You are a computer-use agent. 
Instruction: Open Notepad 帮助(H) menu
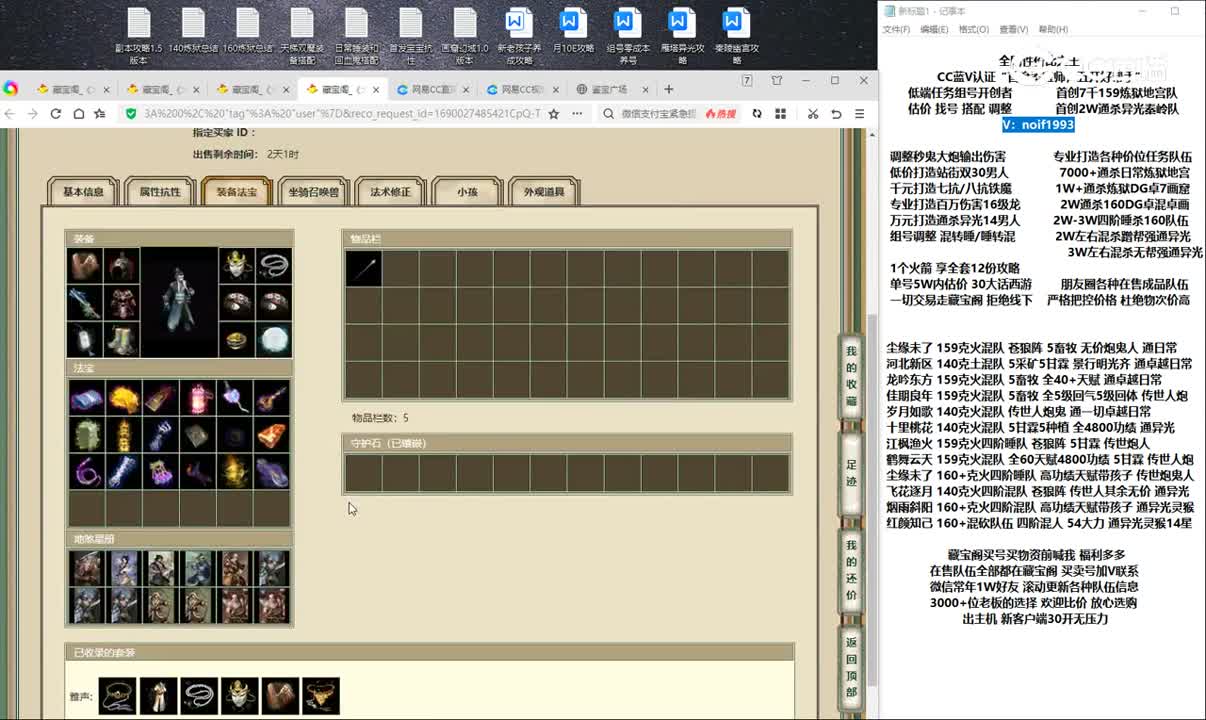pyautogui.click(x=1053, y=30)
